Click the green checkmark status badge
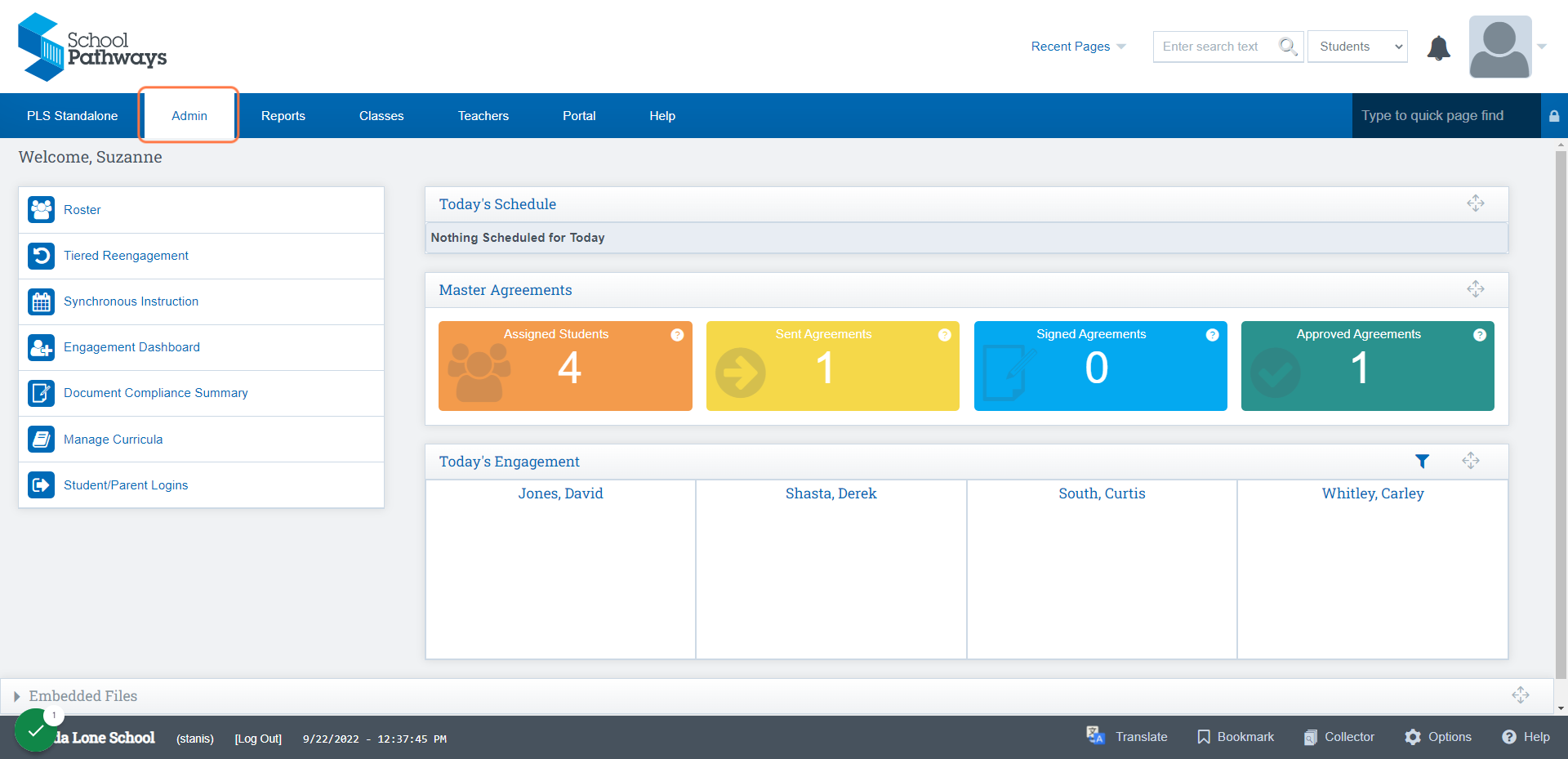Screen dimensions: 1568x759 (35, 730)
